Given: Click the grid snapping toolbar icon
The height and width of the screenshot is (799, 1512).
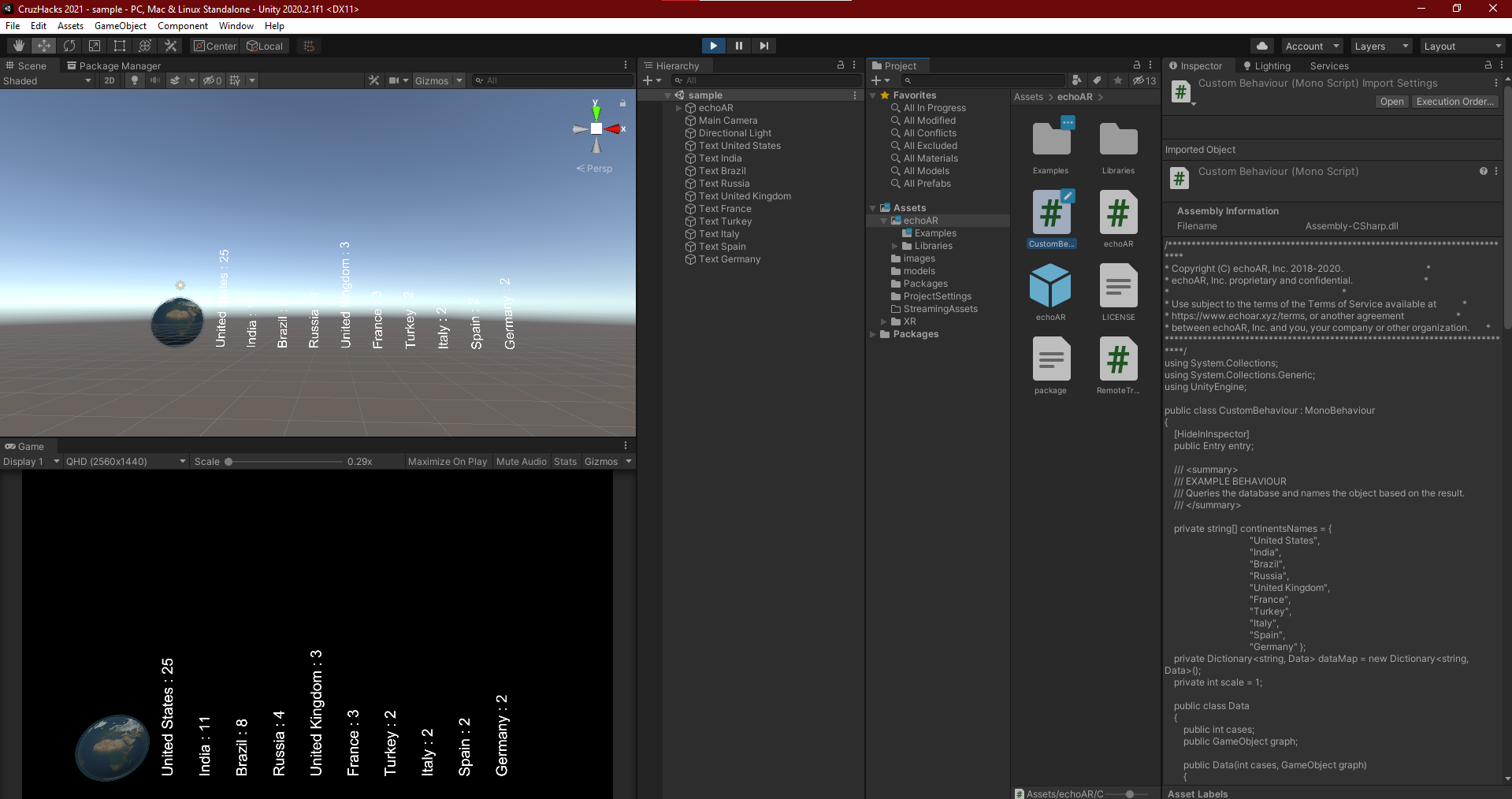Looking at the screenshot, I should point(309,46).
